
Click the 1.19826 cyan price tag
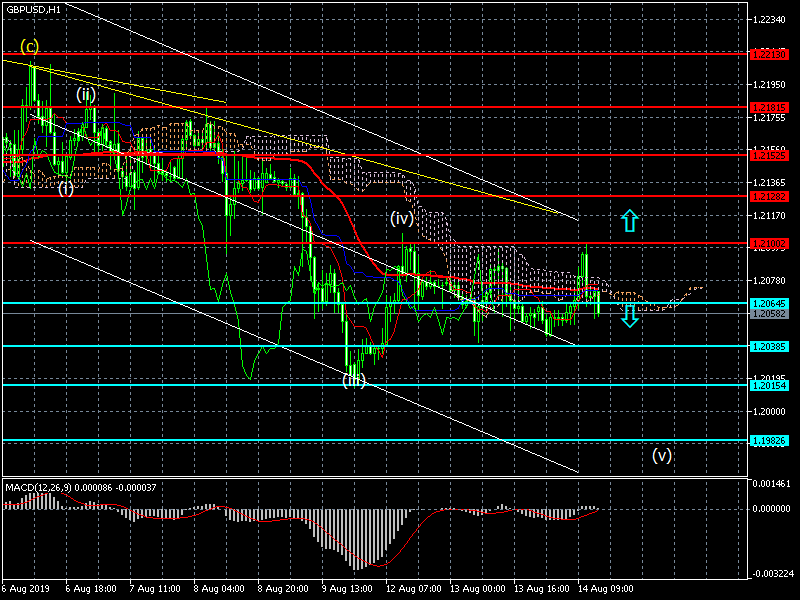[x=768, y=440]
